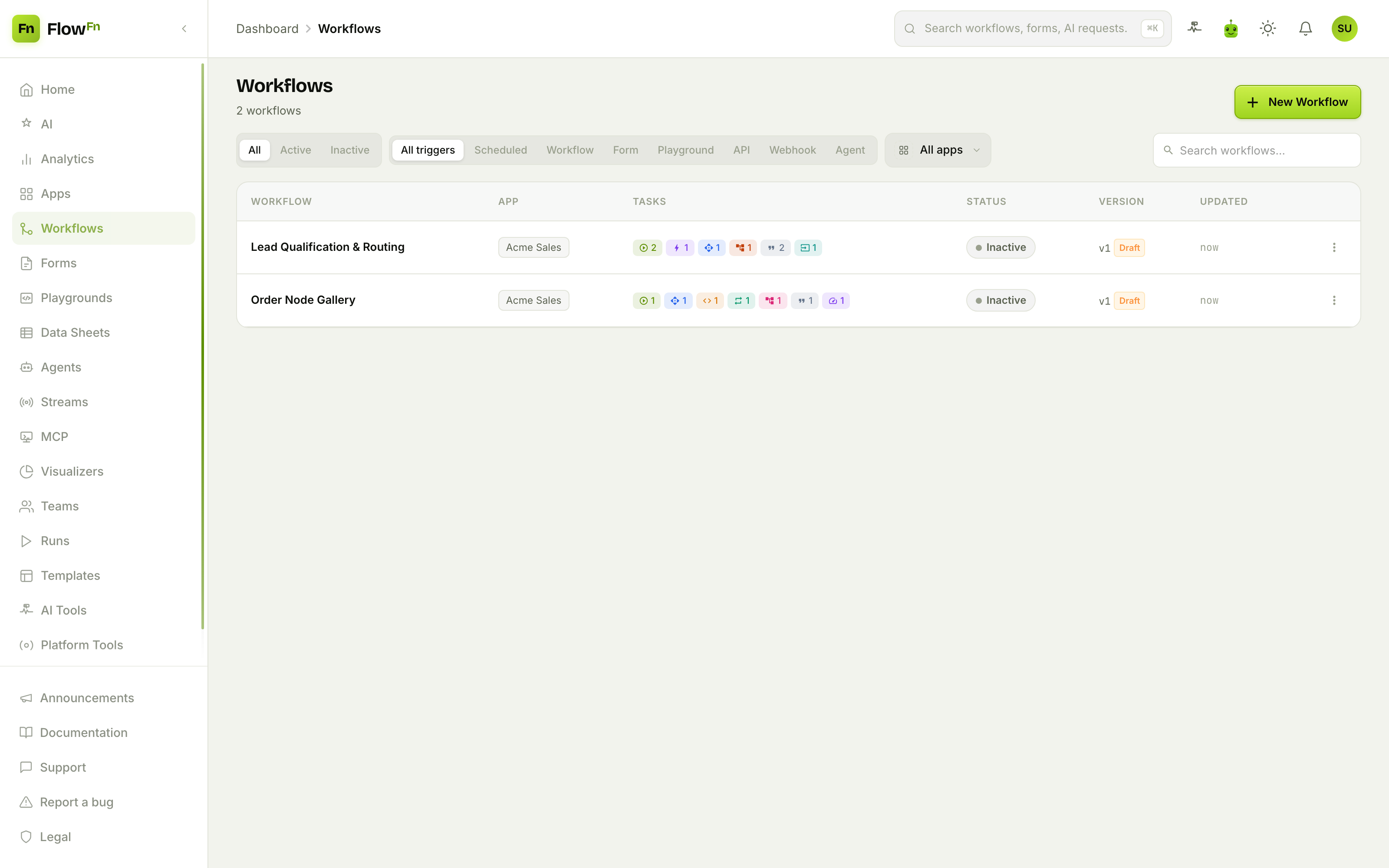Select the All status filter
This screenshot has width=1389, height=868.
[x=254, y=150]
